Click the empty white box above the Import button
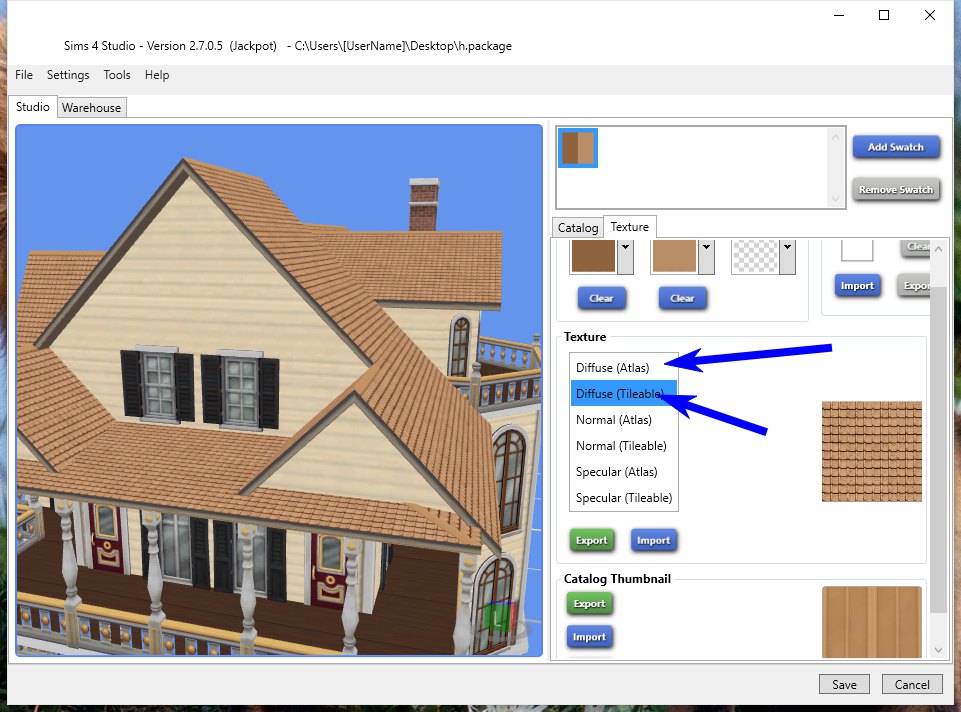Image resolution: width=961 pixels, height=712 pixels. [x=857, y=251]
